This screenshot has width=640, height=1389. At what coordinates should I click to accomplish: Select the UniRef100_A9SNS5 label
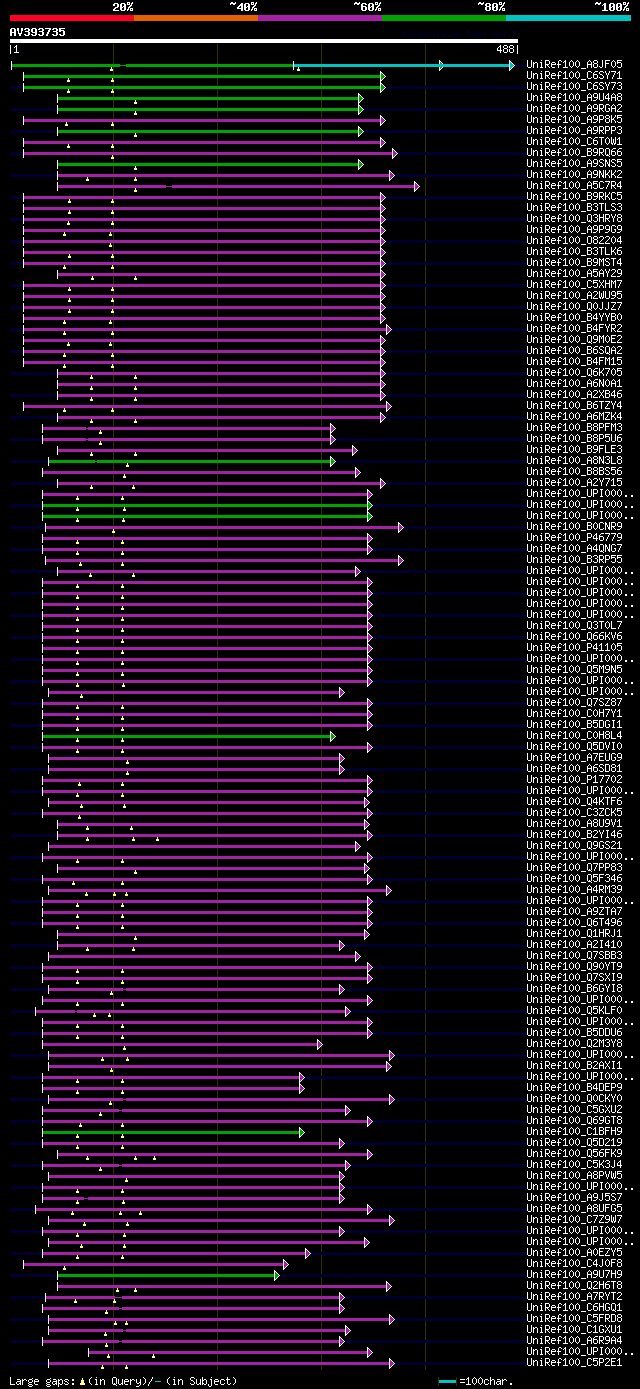(x=574, y=164)
